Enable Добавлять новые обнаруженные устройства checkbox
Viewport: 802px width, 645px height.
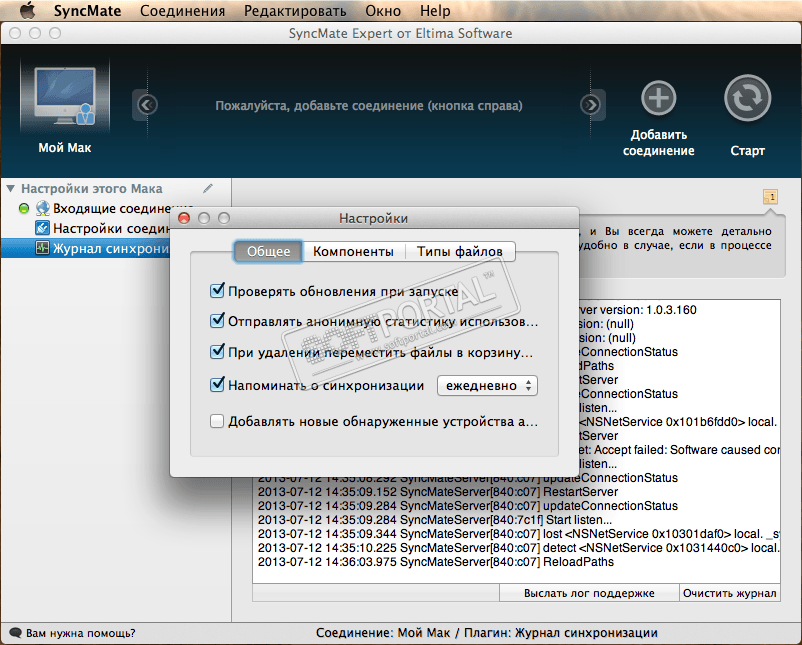(x=217, y=421)
